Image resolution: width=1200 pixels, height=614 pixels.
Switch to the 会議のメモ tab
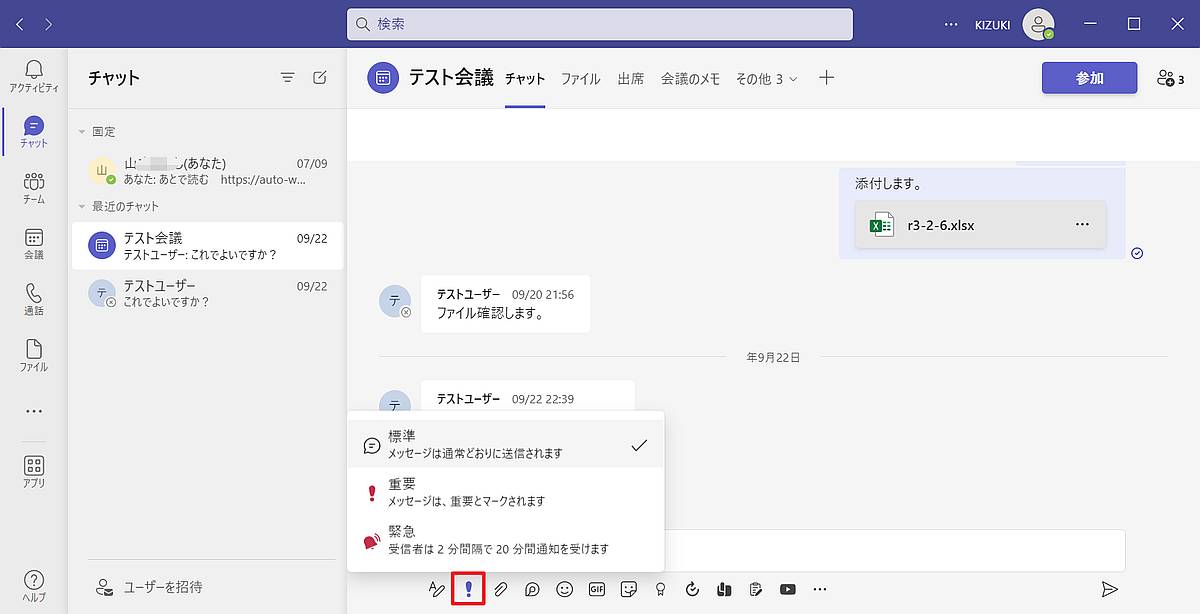click(690, 79)
